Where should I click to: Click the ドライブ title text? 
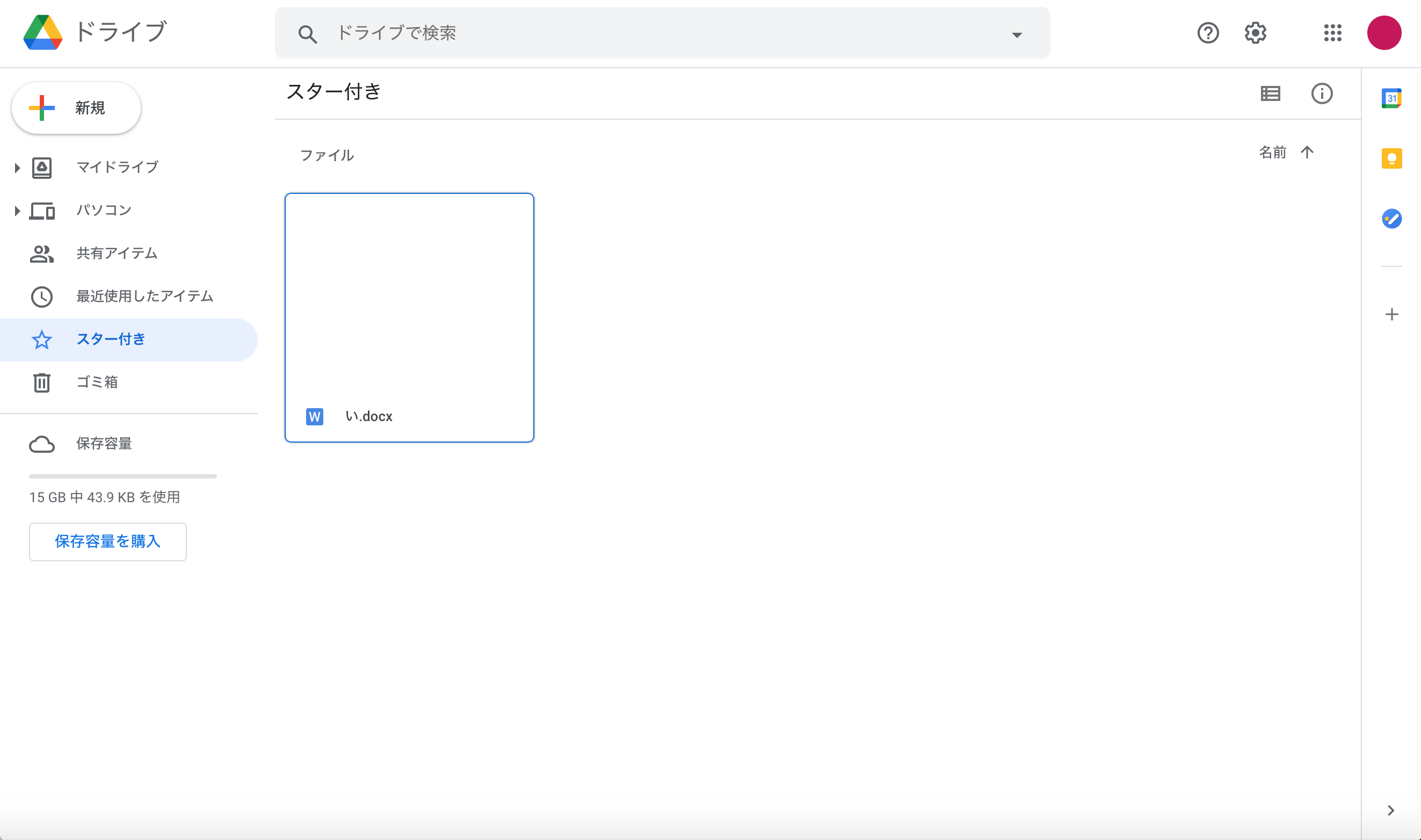[121, 32]
